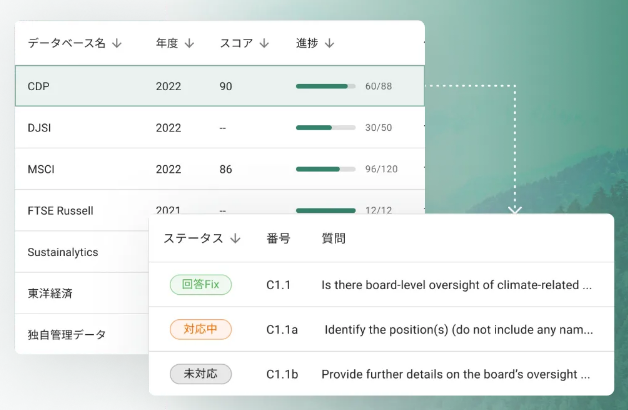Click the 進捗 column header text
Image resolution: width=628 pixels, height=410 pixels.
pos(307,43)
